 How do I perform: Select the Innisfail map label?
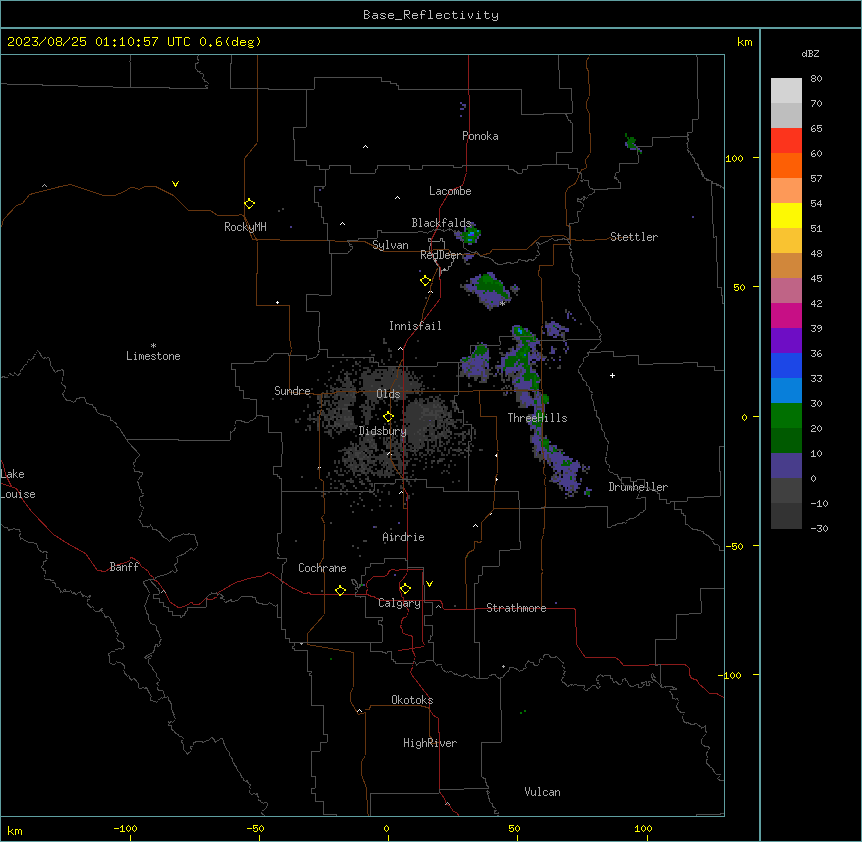pos(415,326)
